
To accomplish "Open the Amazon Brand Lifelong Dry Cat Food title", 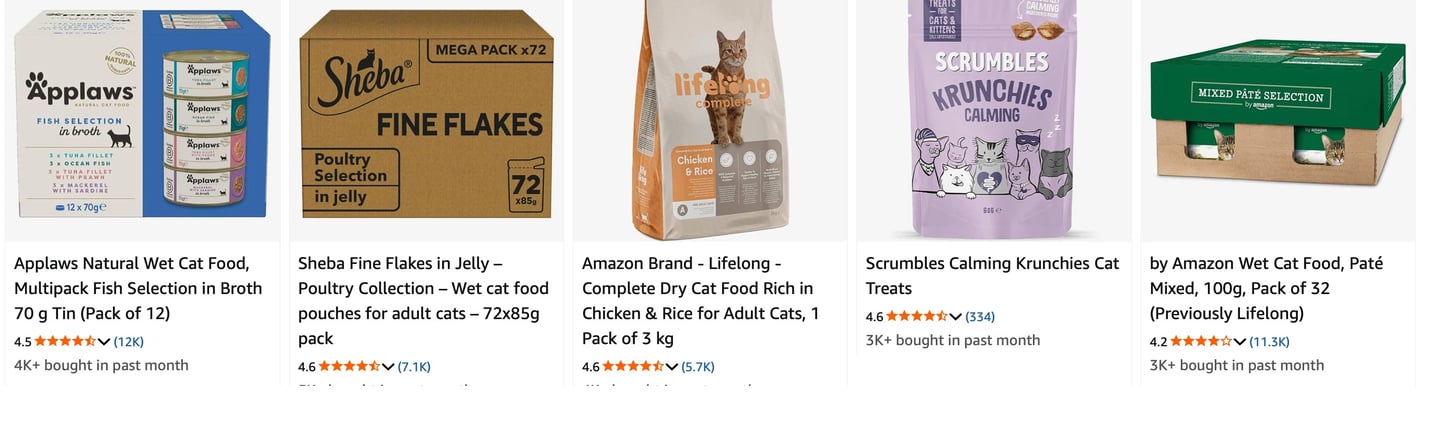I will (701, 300).
